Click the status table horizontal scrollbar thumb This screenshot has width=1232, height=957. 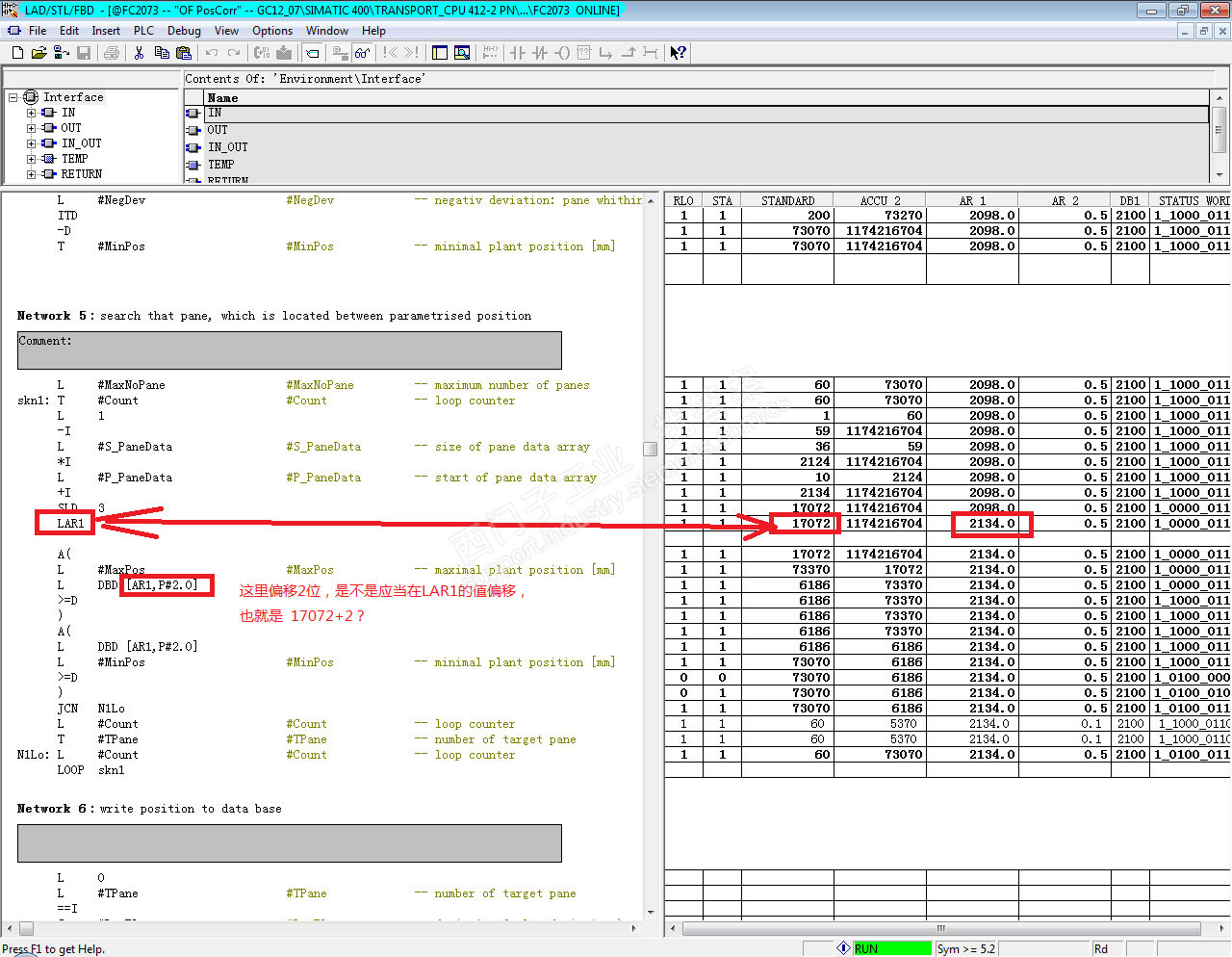[x=940, y=928]
